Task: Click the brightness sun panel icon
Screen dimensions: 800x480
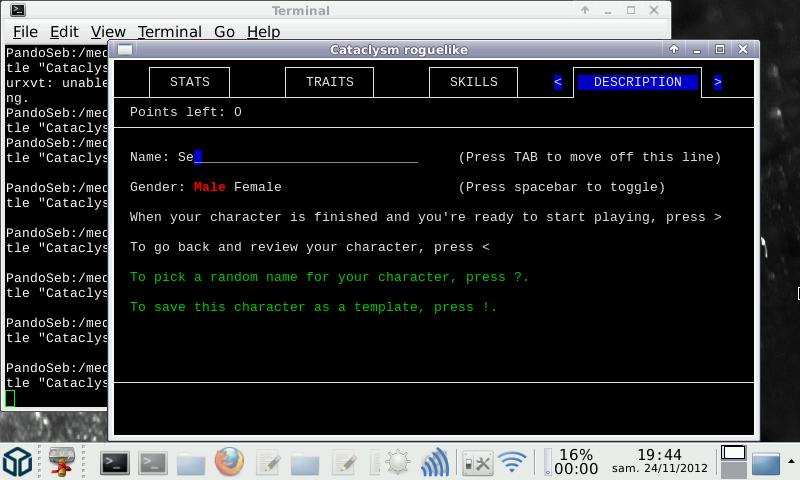Action: pos(397,463)
